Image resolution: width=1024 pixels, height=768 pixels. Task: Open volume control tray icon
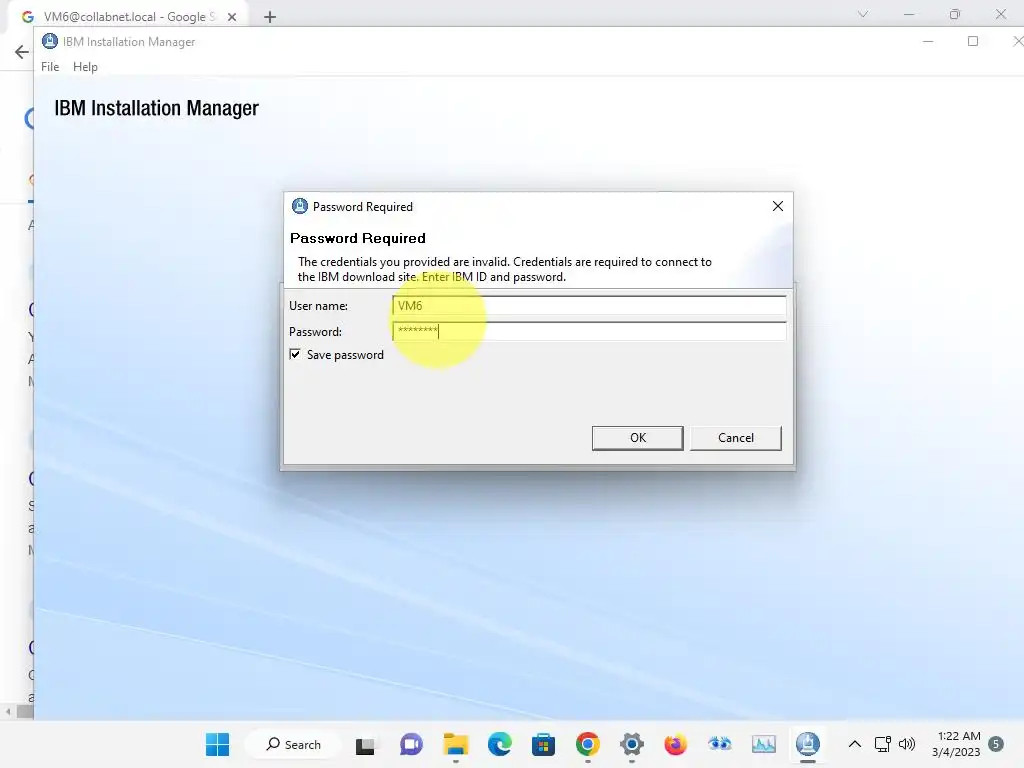coord(907,744)
